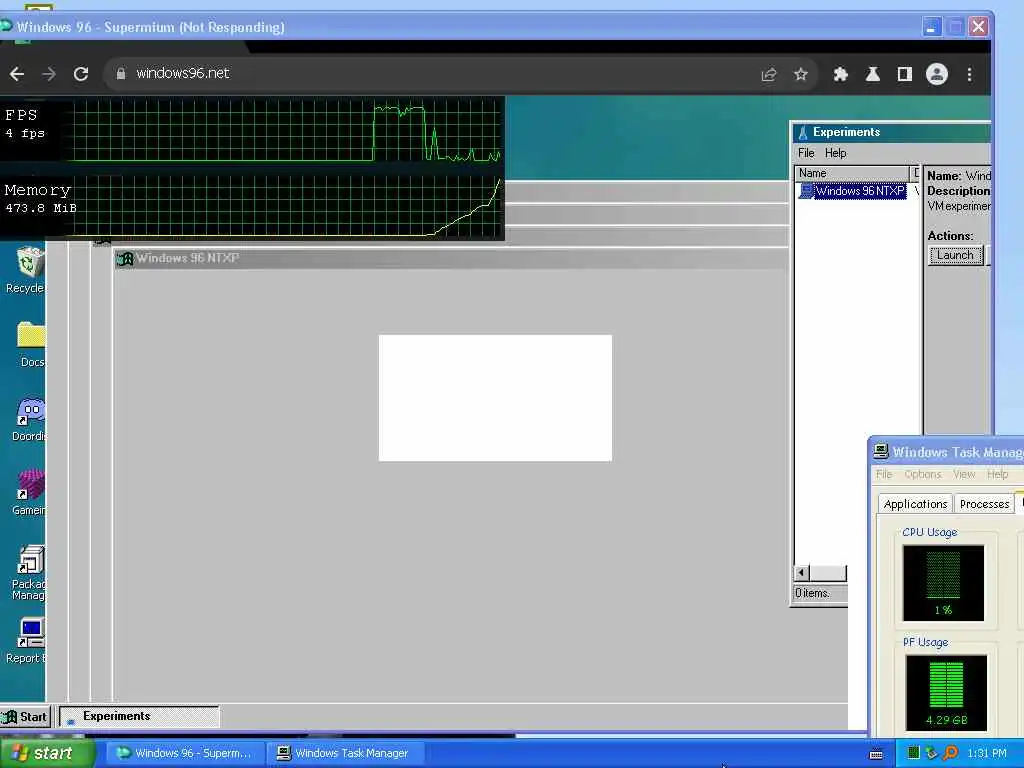1024x768 pixels.
Task: Select the Windows 96 NTXP list entry
Action: click(853, 191)
